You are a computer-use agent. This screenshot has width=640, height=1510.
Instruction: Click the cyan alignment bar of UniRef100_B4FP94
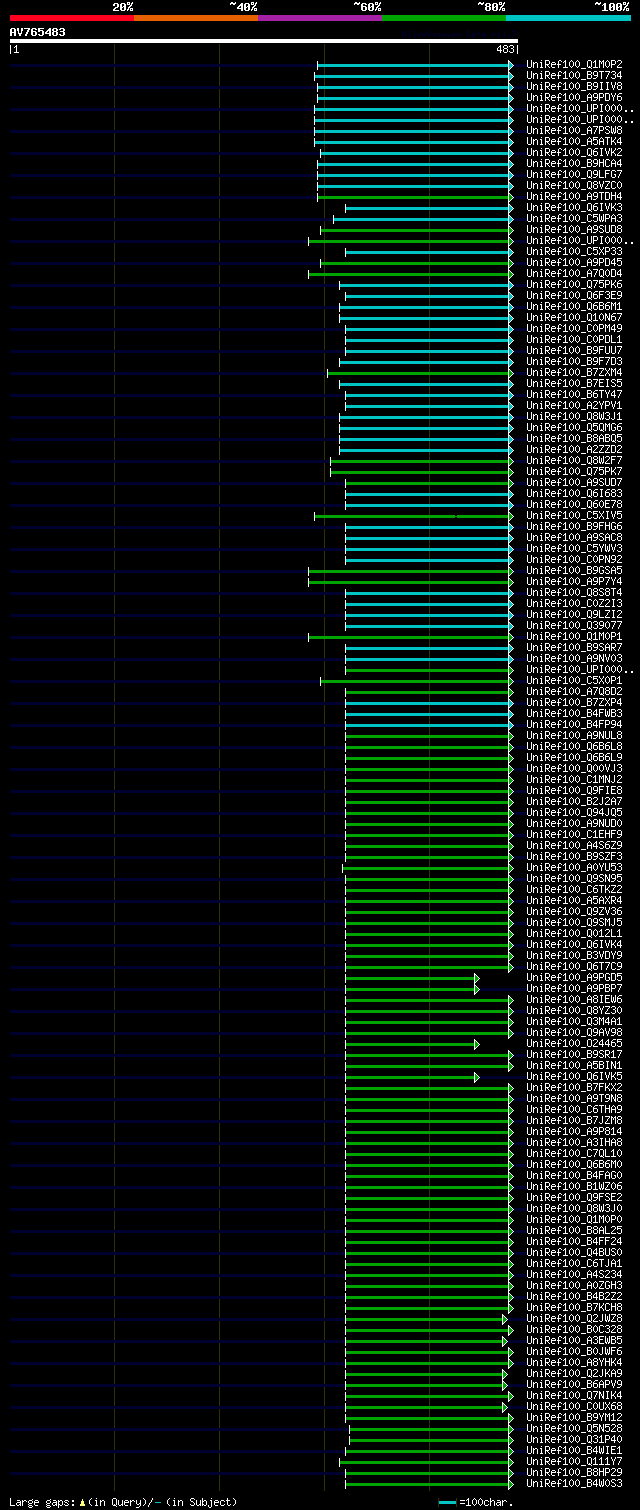pos(429,724)
